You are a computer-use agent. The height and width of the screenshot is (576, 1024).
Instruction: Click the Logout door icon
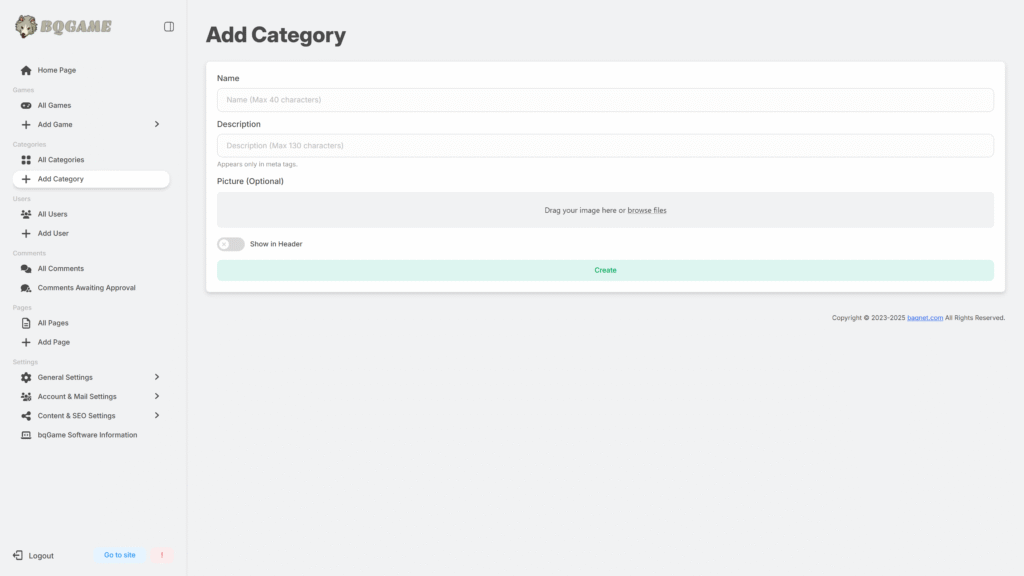click(x=18, y=555)
